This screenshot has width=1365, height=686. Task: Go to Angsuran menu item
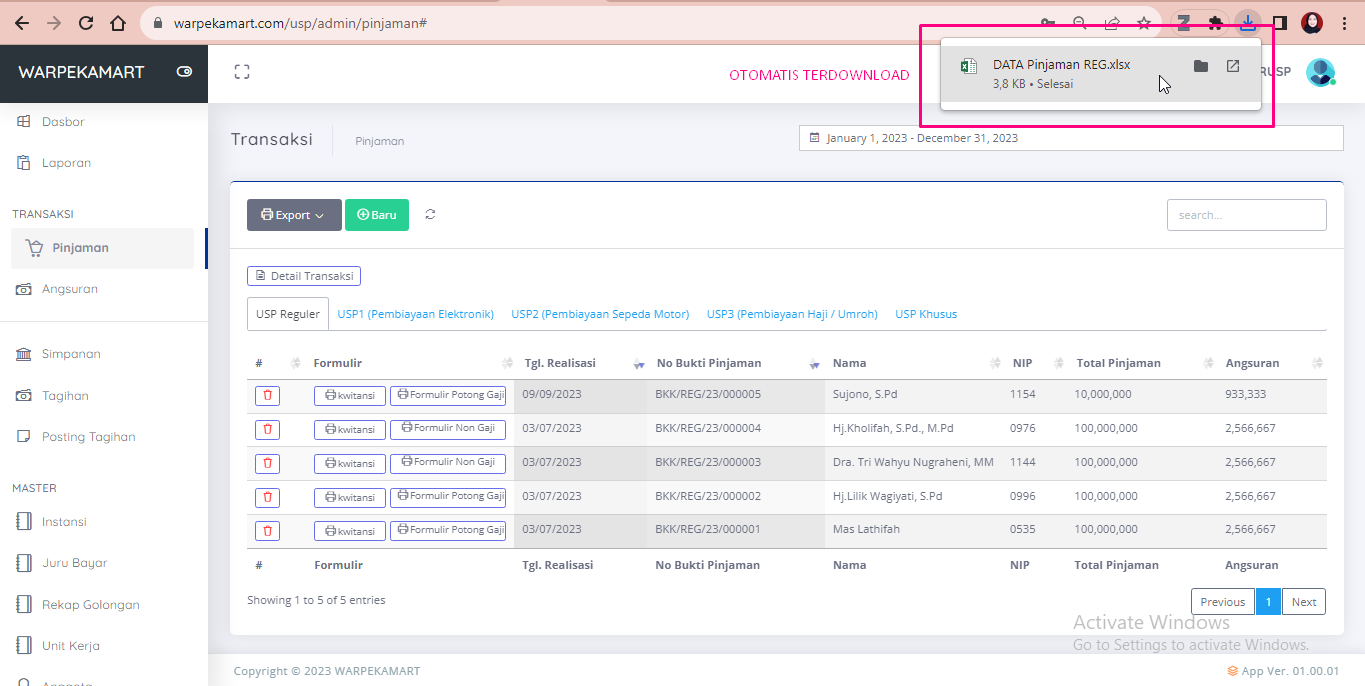(70, 289)
